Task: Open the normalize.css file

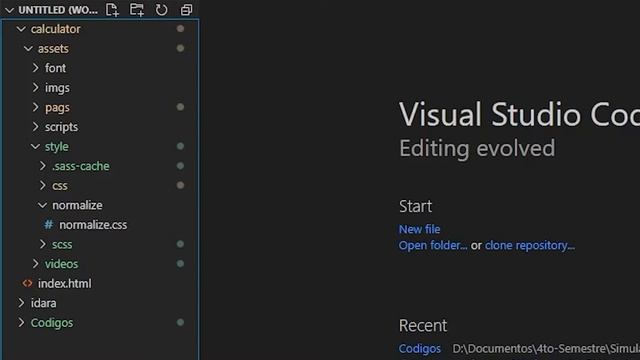Action: [93, 224]
